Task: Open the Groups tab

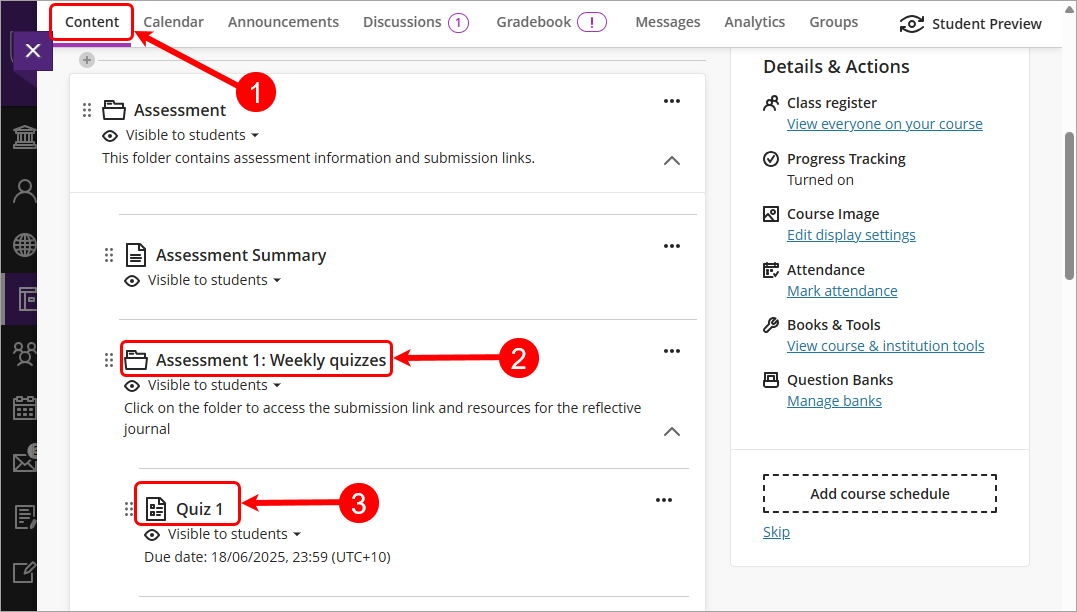Action: 833,22
